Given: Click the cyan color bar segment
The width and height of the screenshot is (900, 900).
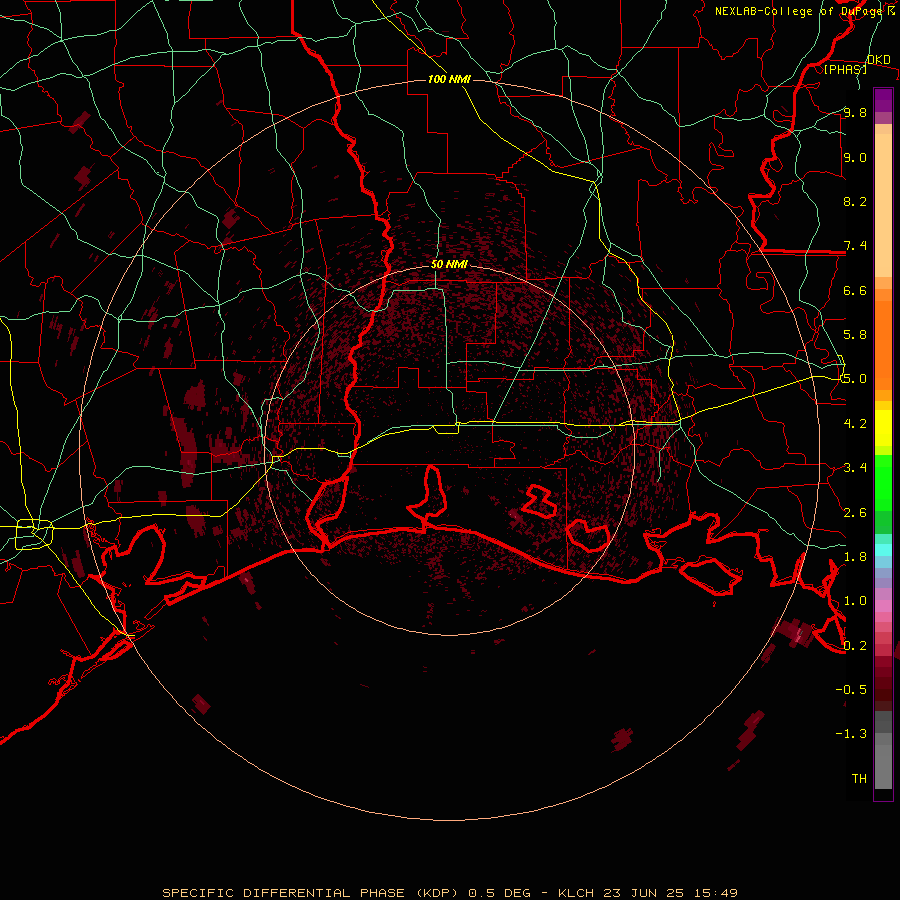Looking at the screenshot, I should [x=883, y=550].
